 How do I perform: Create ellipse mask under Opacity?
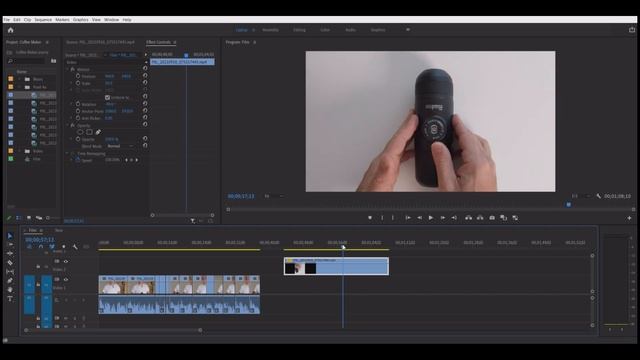[80, 132]
